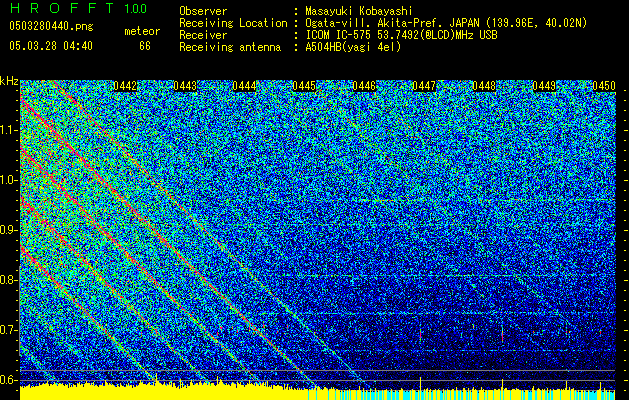Click the 0449 time marker

(x=544, y=86)
